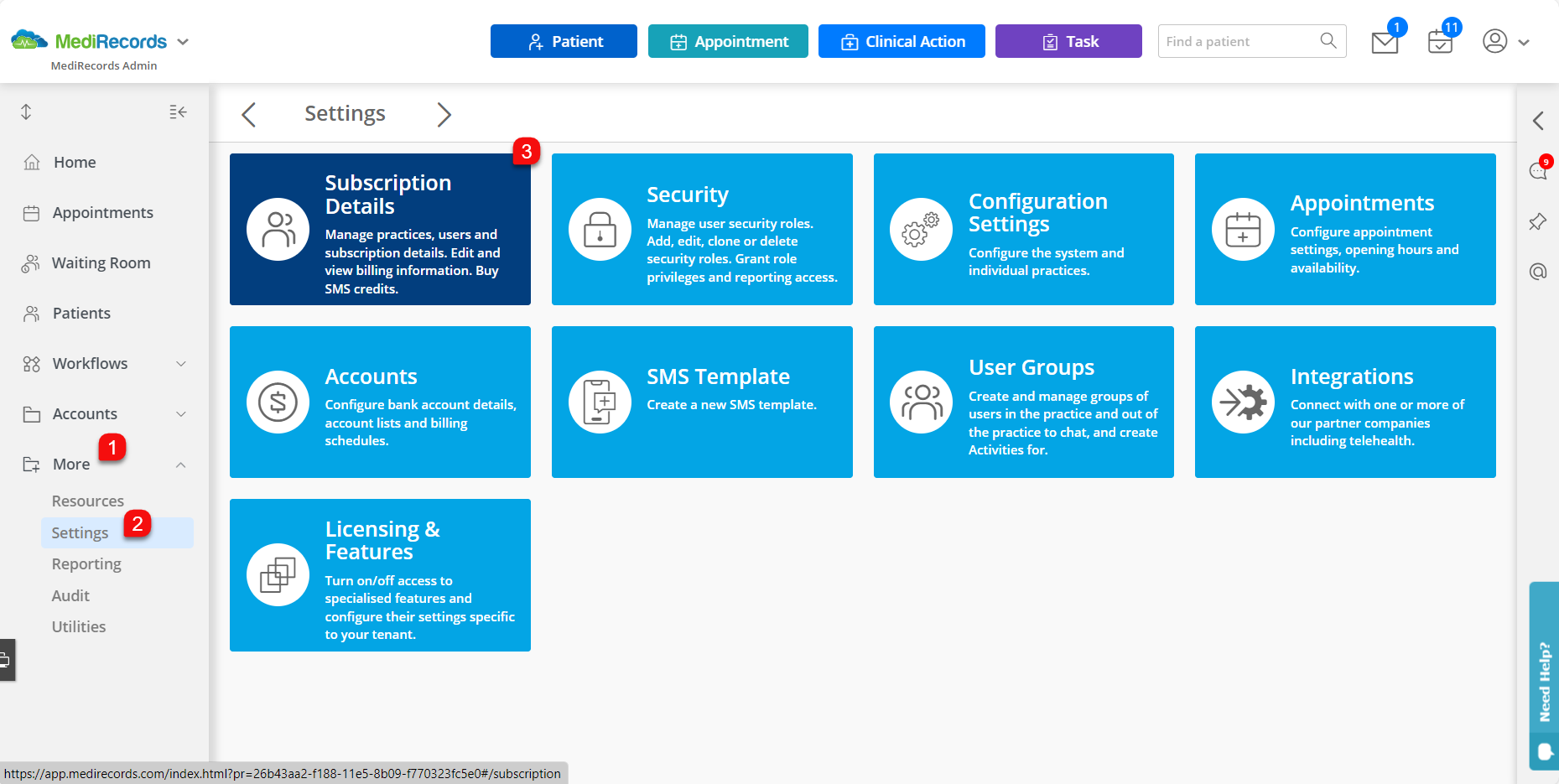Expand the Accounts sidebar section

coord(85,413)
